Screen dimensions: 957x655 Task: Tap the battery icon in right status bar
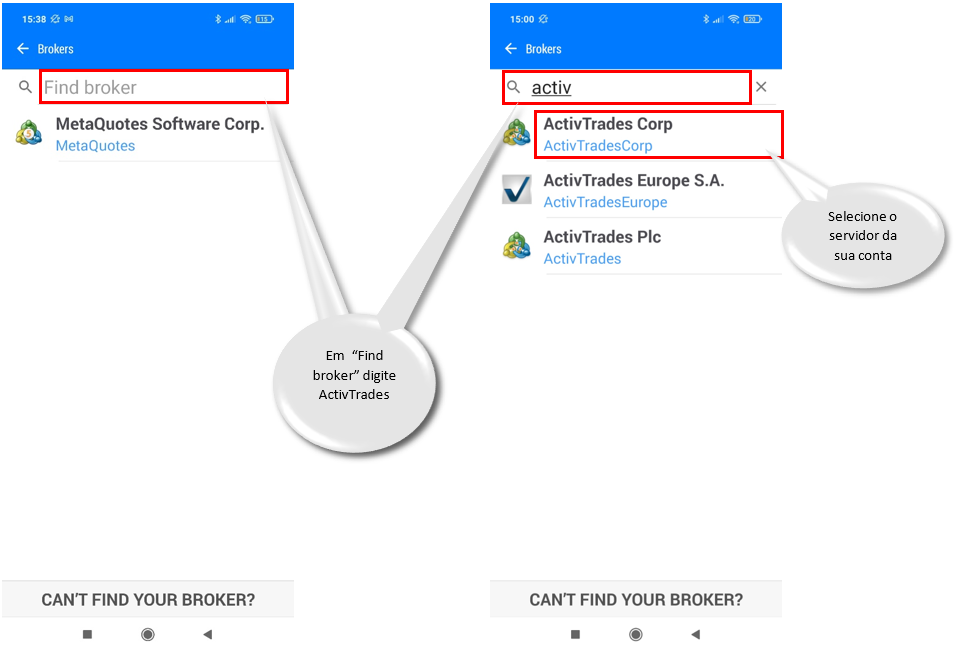(753, 19)
